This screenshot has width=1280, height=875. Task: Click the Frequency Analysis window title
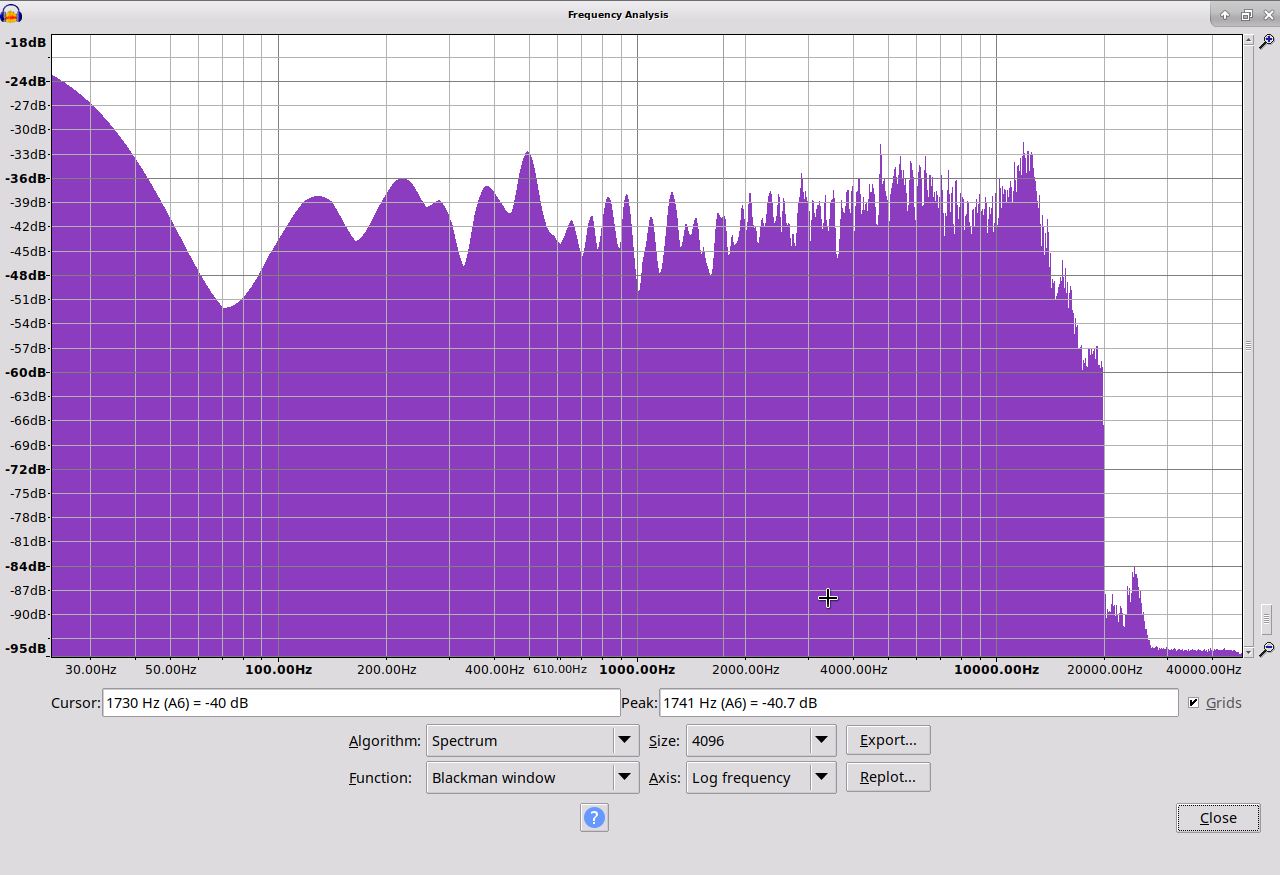(618, 14)
